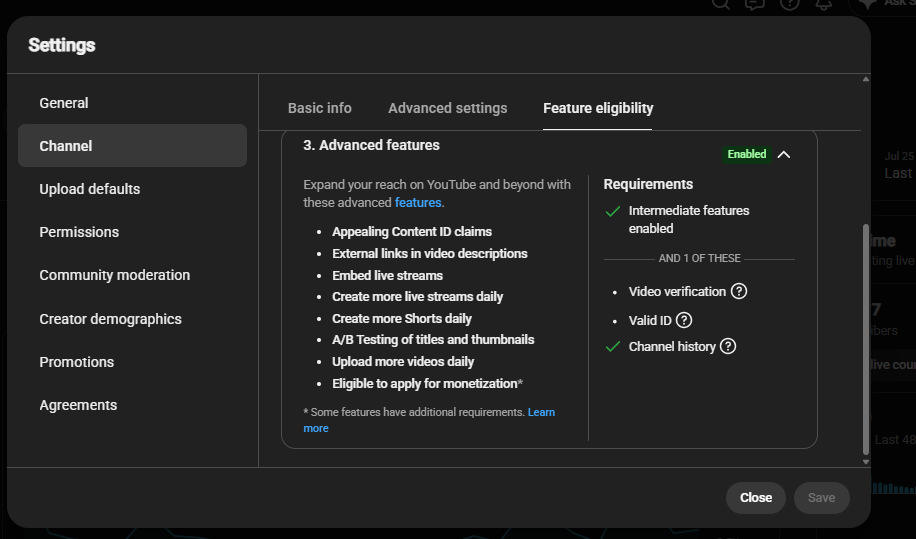Select 'Create more live streams daily' item
916x539 pixels.
[417, 297]
